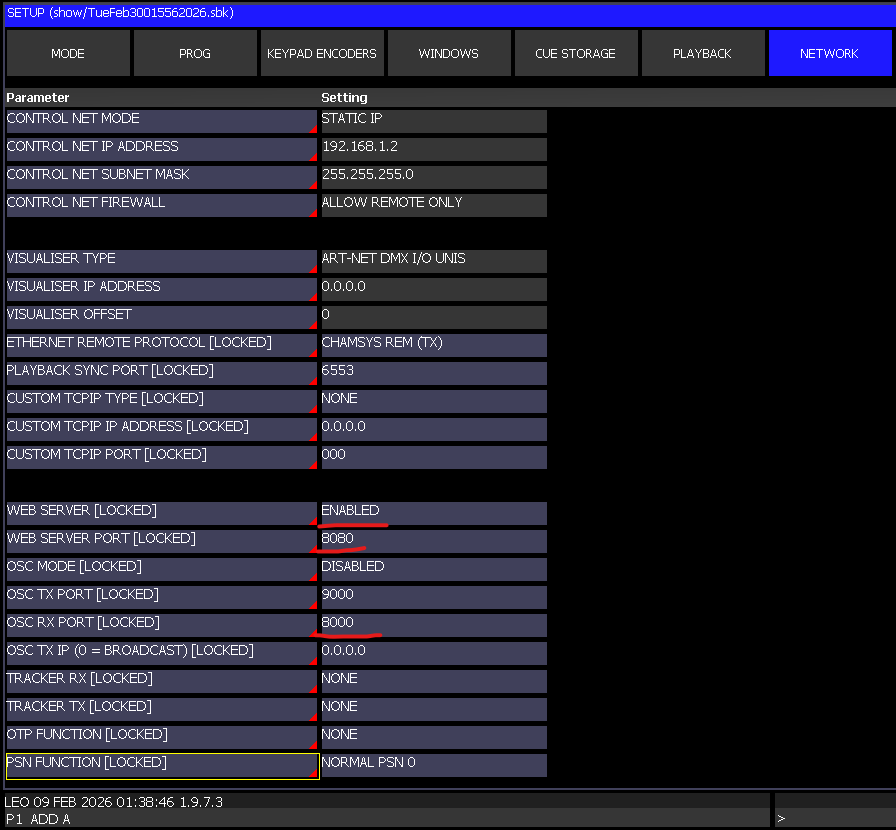The image size is (896, 830).
Task: Select the KEYPAD ENCODERS tab
Action: 322,52
